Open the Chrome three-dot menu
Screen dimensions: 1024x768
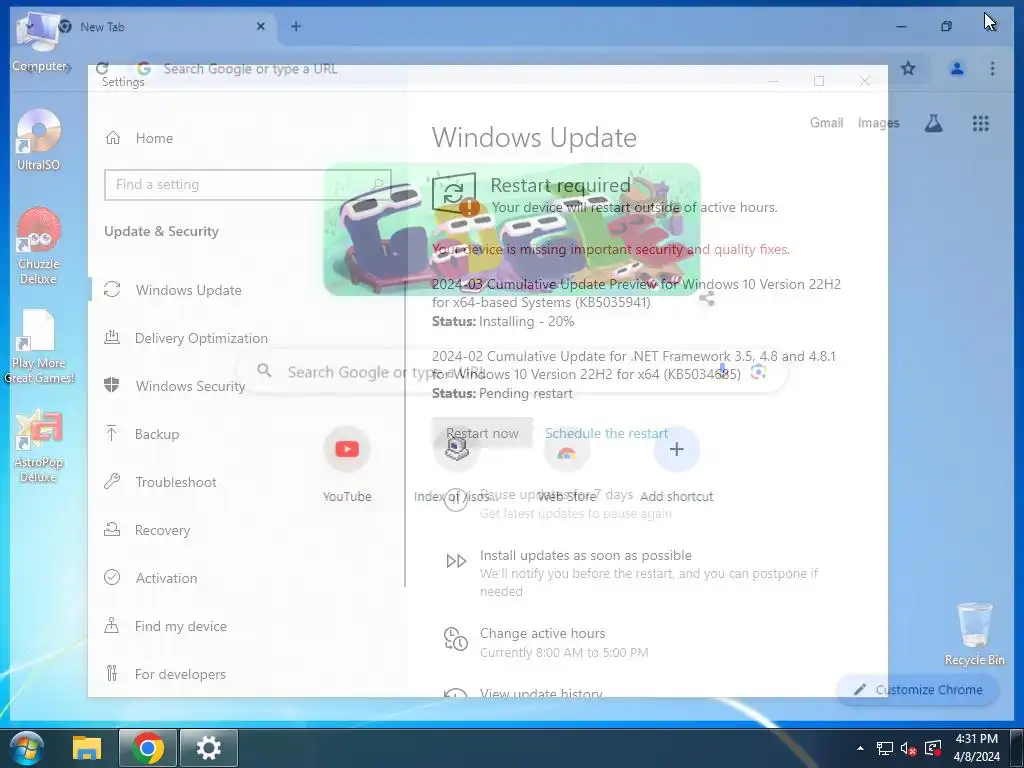click(992, 69)
